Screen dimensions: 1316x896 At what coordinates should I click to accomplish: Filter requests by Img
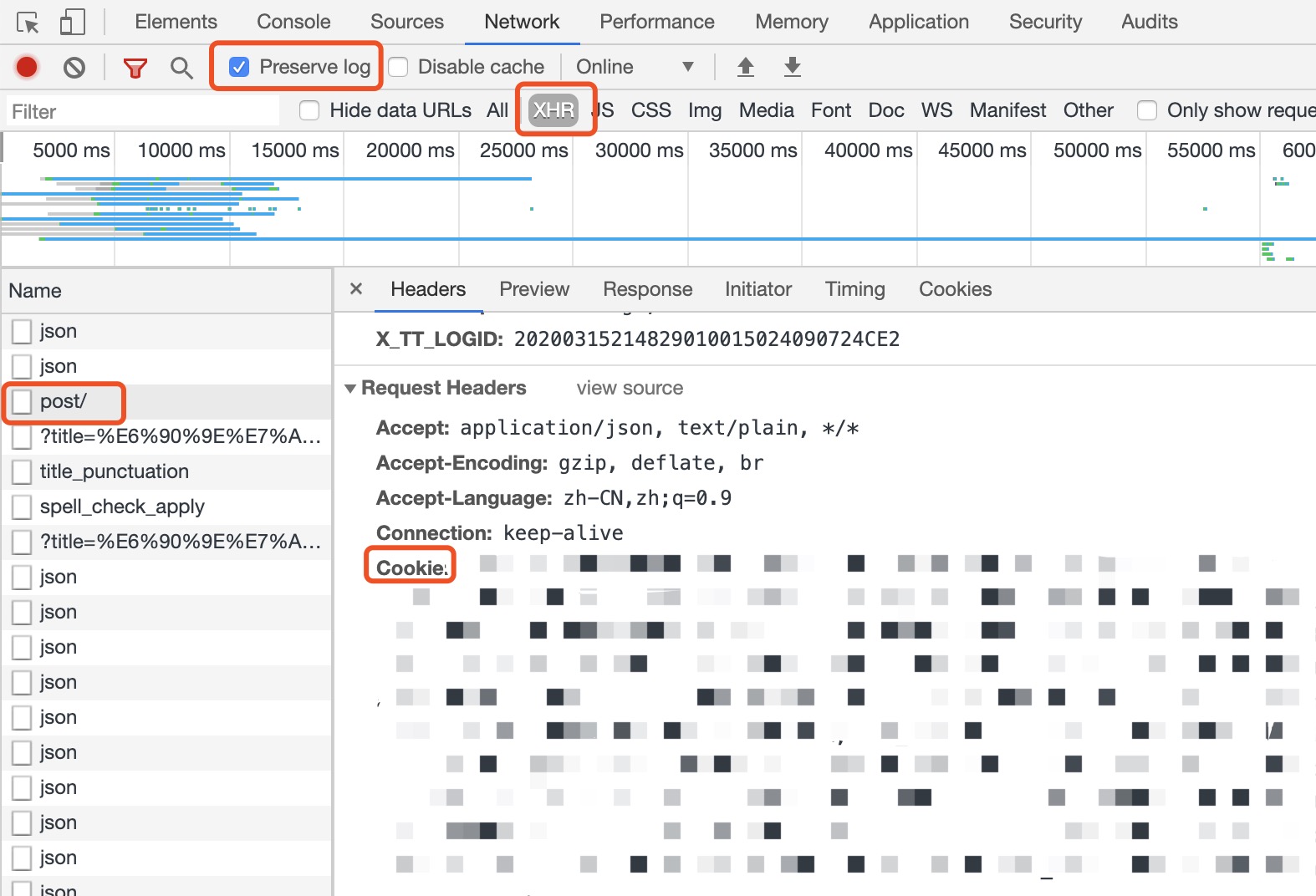(705, 110)
